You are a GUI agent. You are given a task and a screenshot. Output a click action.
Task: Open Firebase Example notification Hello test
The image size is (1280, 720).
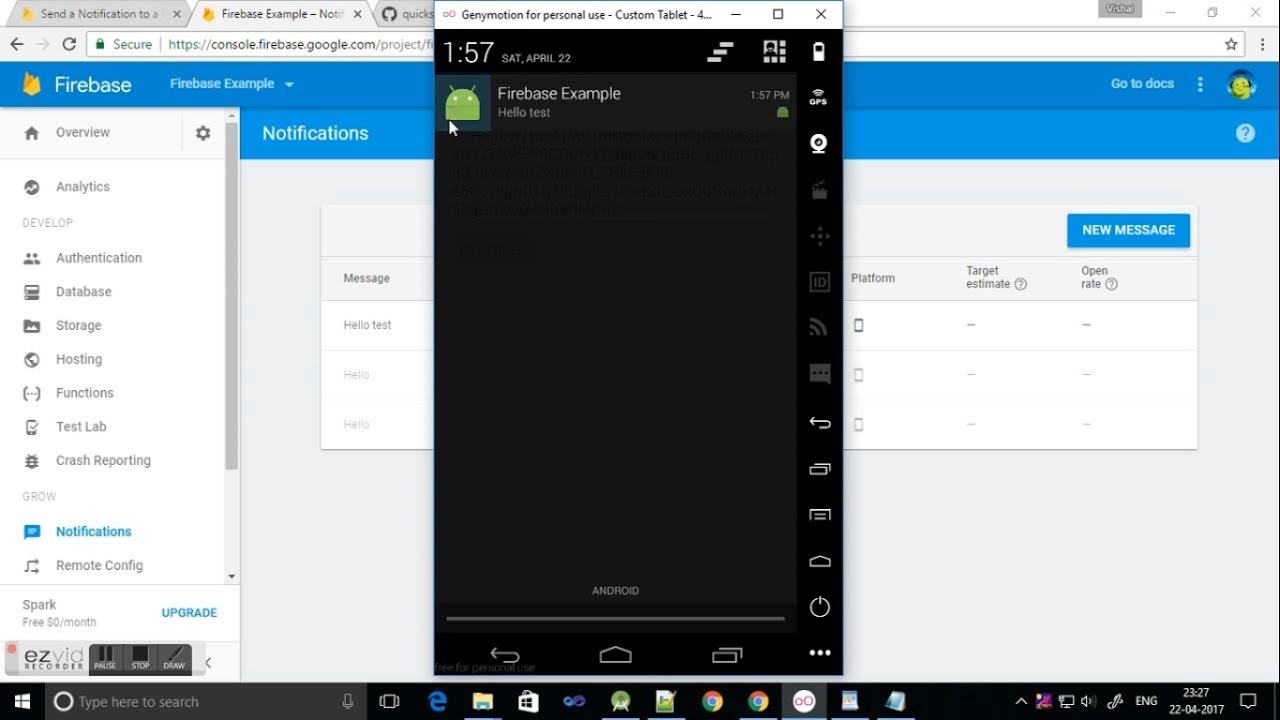(615, 102)
